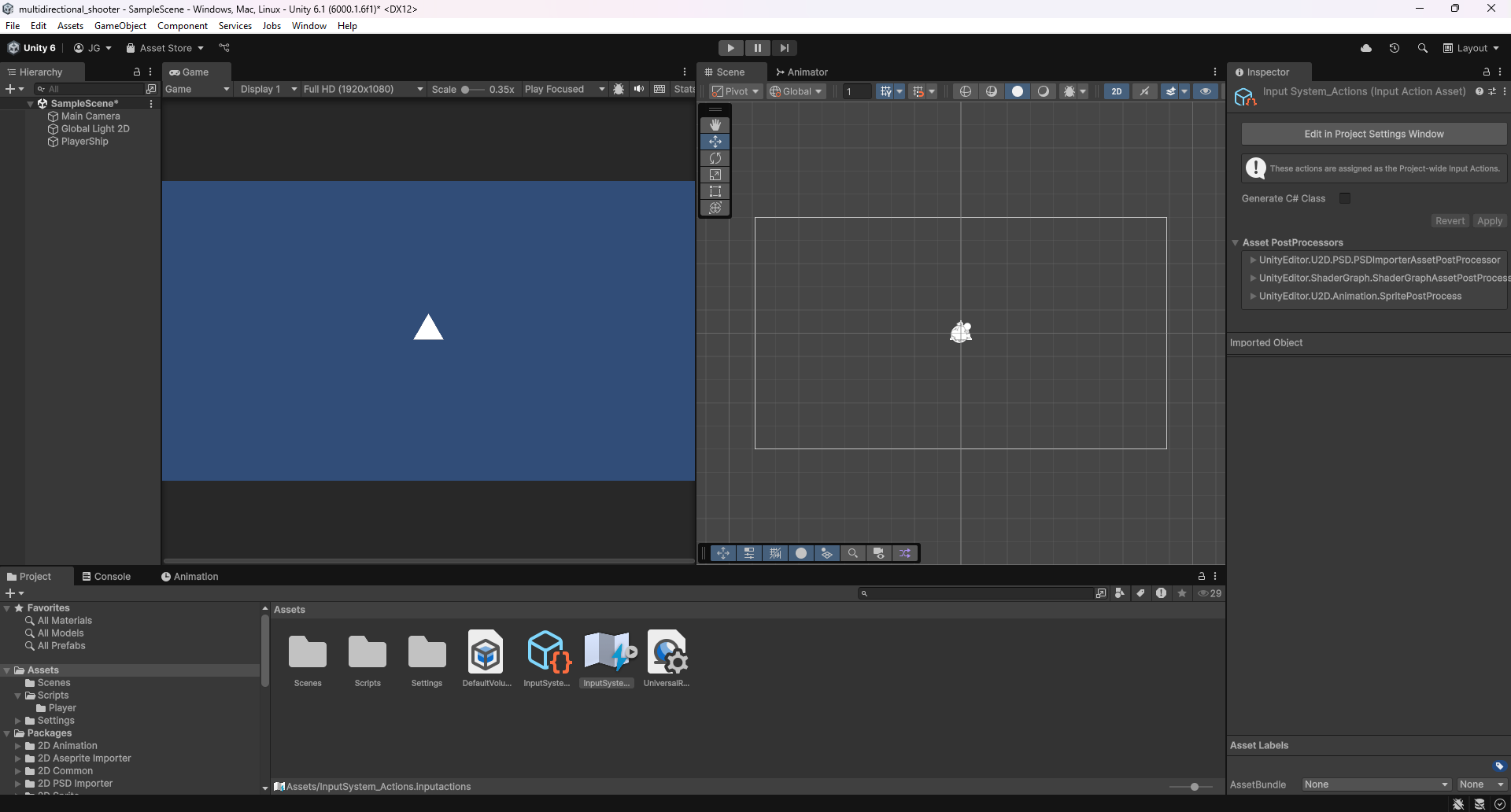
Task: Open the undo history icon
Action: (x=1394, y=48)
